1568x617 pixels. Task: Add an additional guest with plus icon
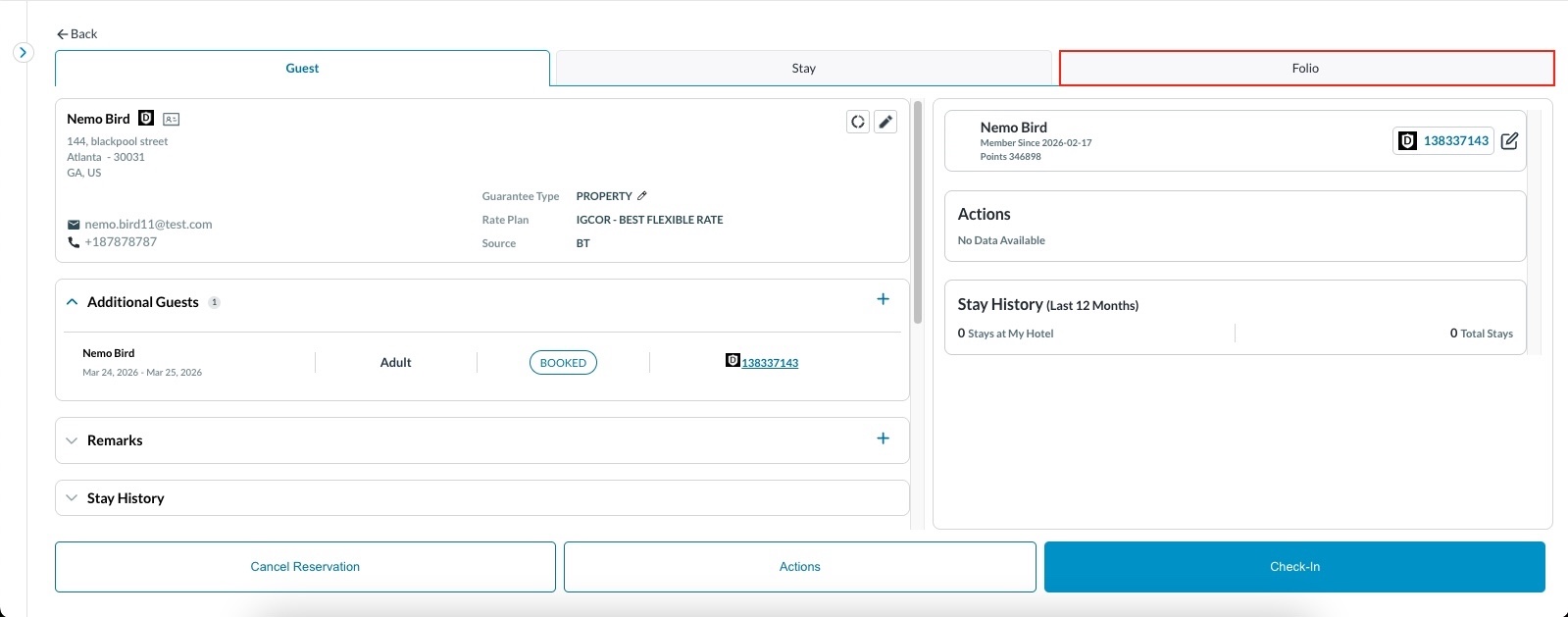point(883,299)
